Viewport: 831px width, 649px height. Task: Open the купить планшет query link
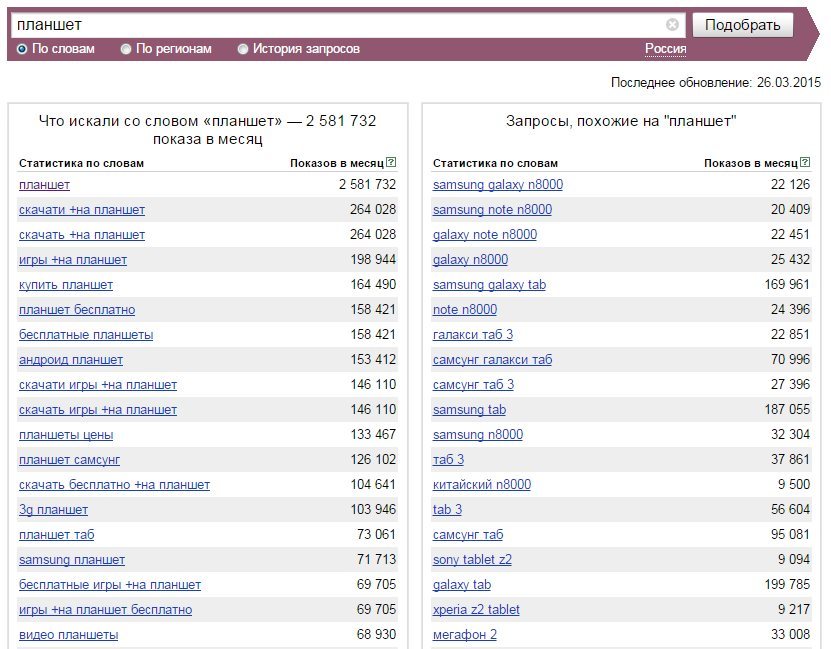(66, 285)
